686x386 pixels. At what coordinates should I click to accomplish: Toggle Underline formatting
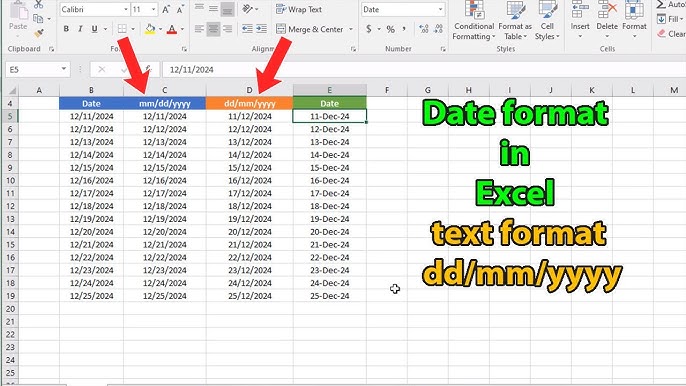(x=94, y=29)
